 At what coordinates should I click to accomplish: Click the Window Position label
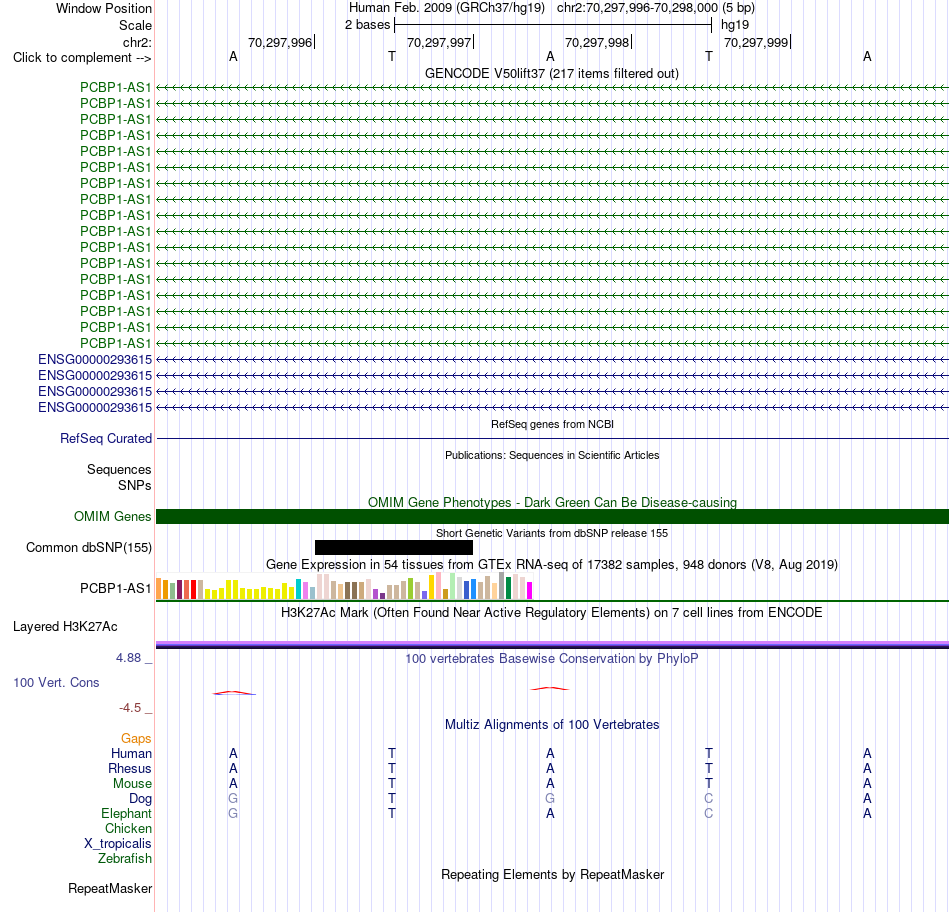[104, 8]
